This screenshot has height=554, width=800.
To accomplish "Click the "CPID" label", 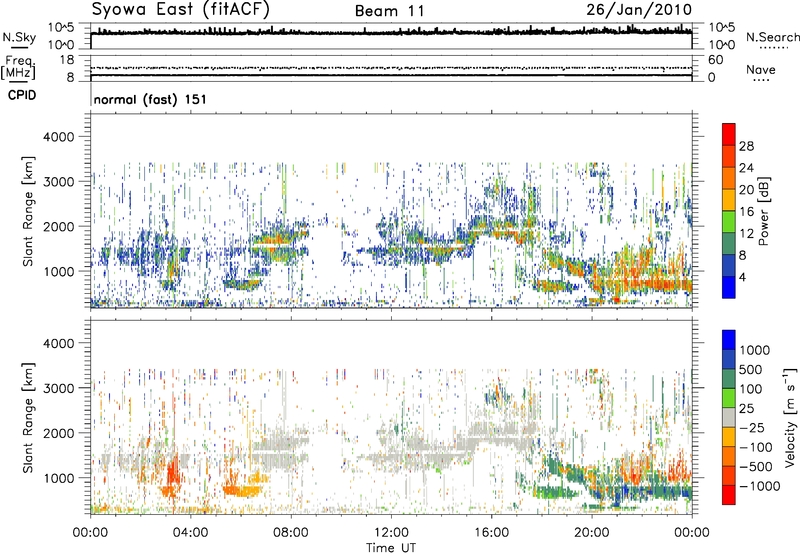I will pos(22,95).
